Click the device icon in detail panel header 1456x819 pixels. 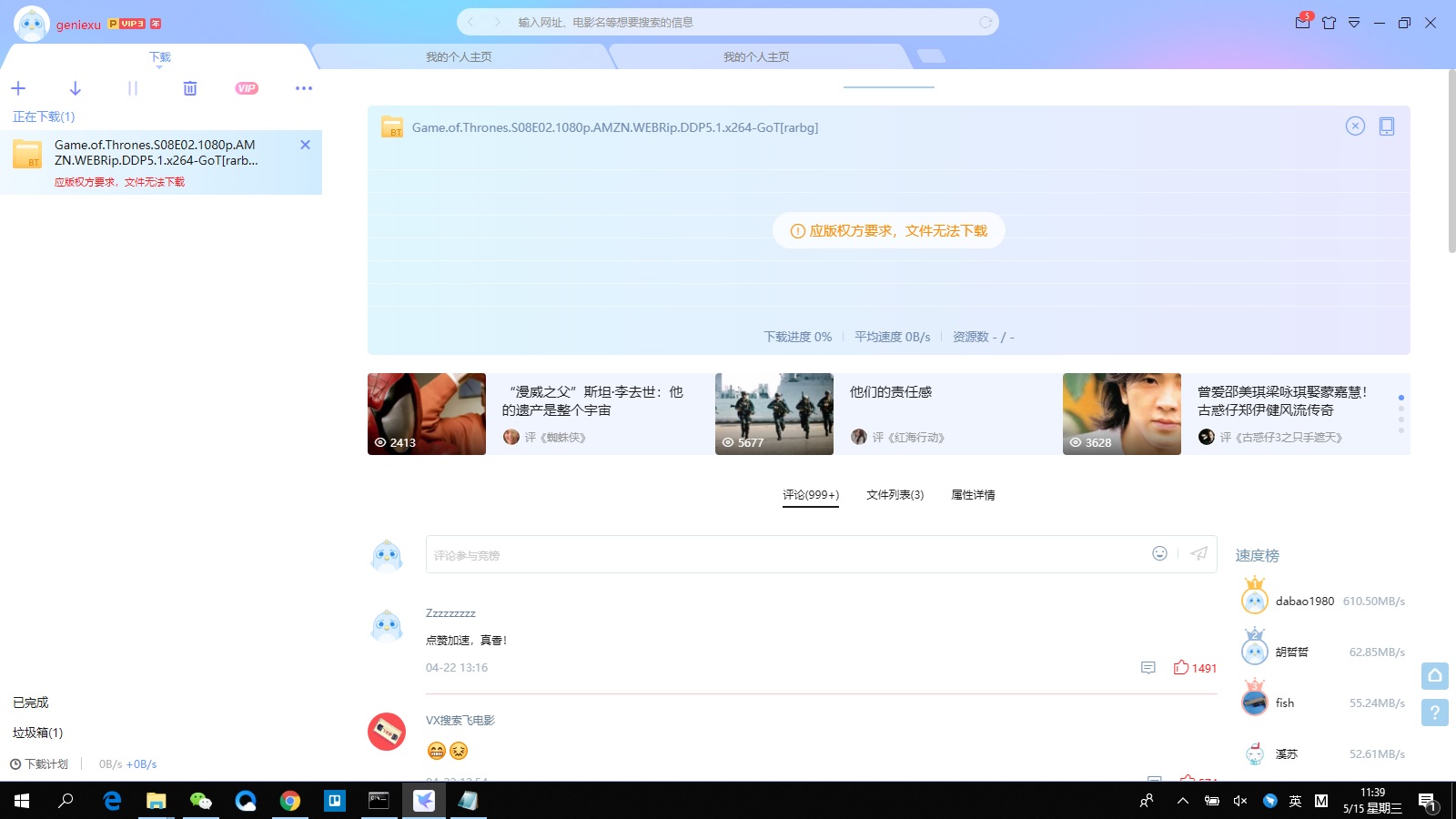tap(1387, 126)
